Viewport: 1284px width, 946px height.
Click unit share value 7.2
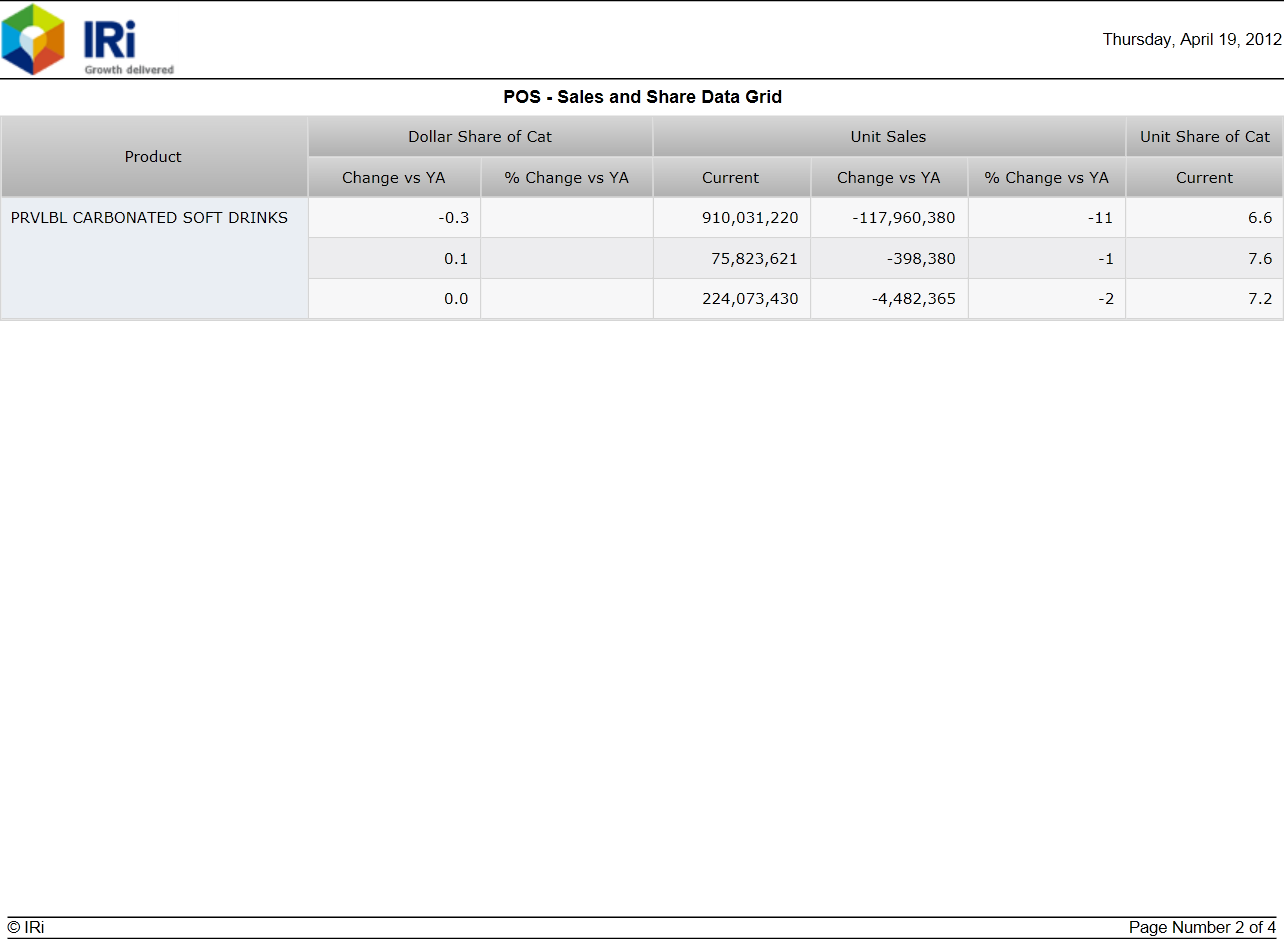[1205, 299]
